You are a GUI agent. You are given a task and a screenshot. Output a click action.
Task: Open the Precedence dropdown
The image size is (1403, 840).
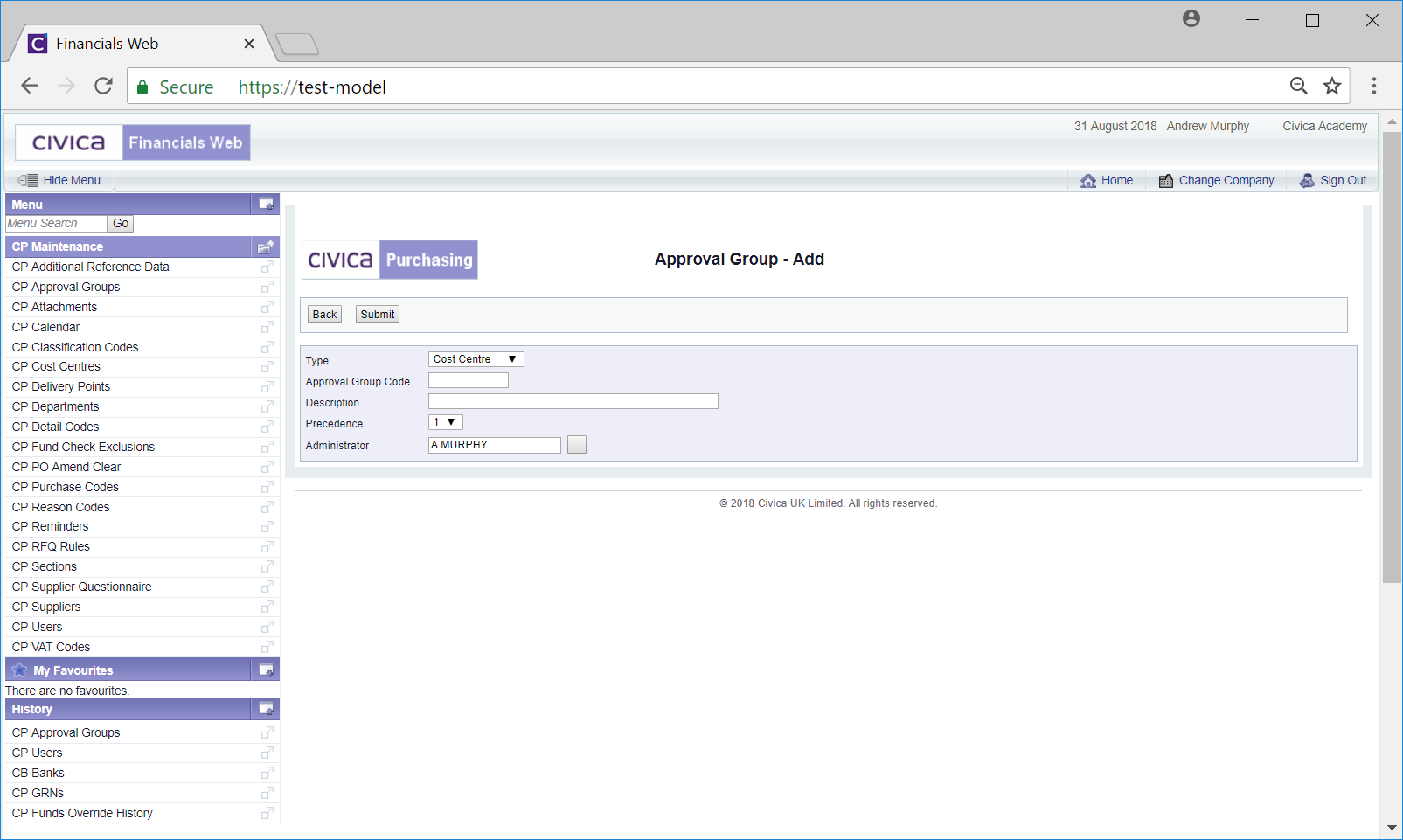pyautogui.click(x=445, y=423)
